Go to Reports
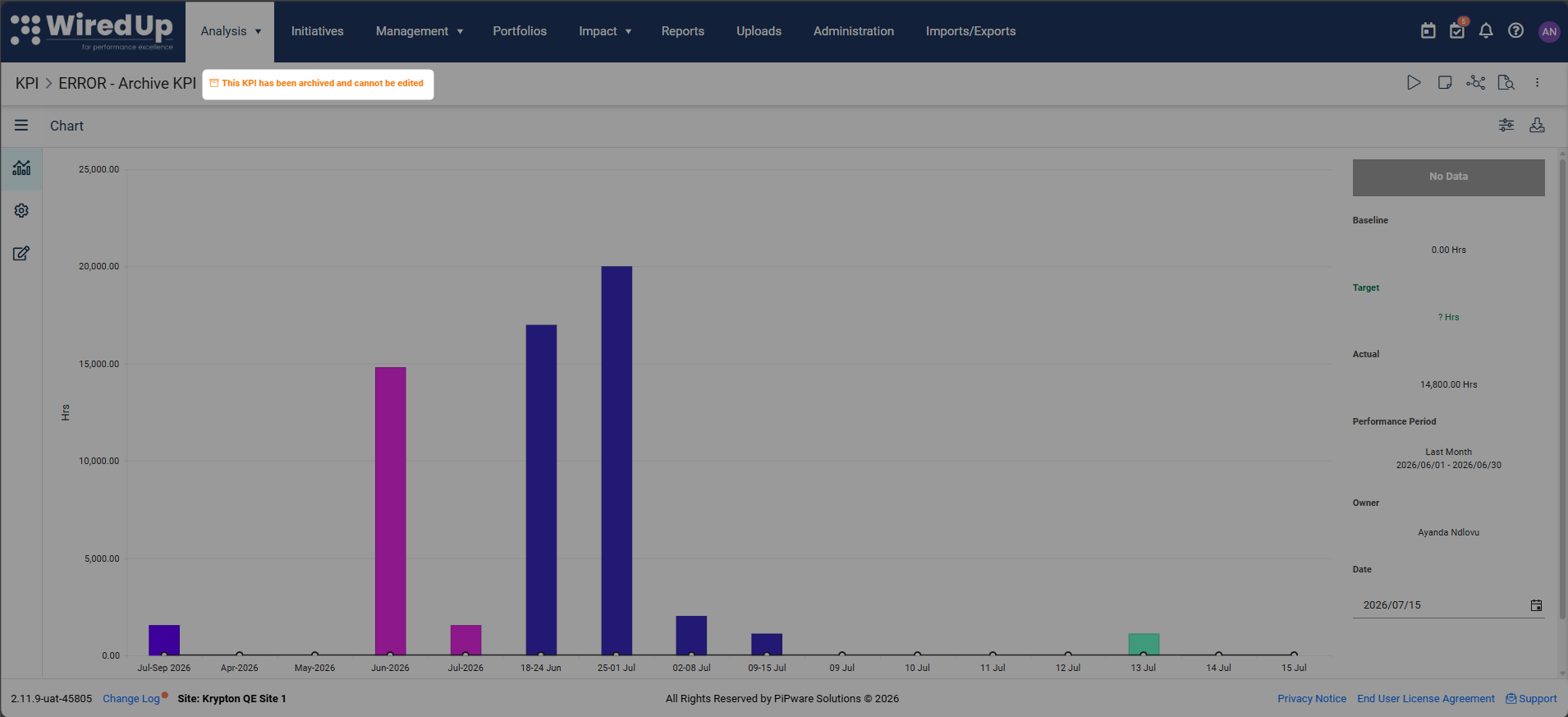The height and width of the screenshot is (717, 1568). pyautogui.click(x=683, y=31)
